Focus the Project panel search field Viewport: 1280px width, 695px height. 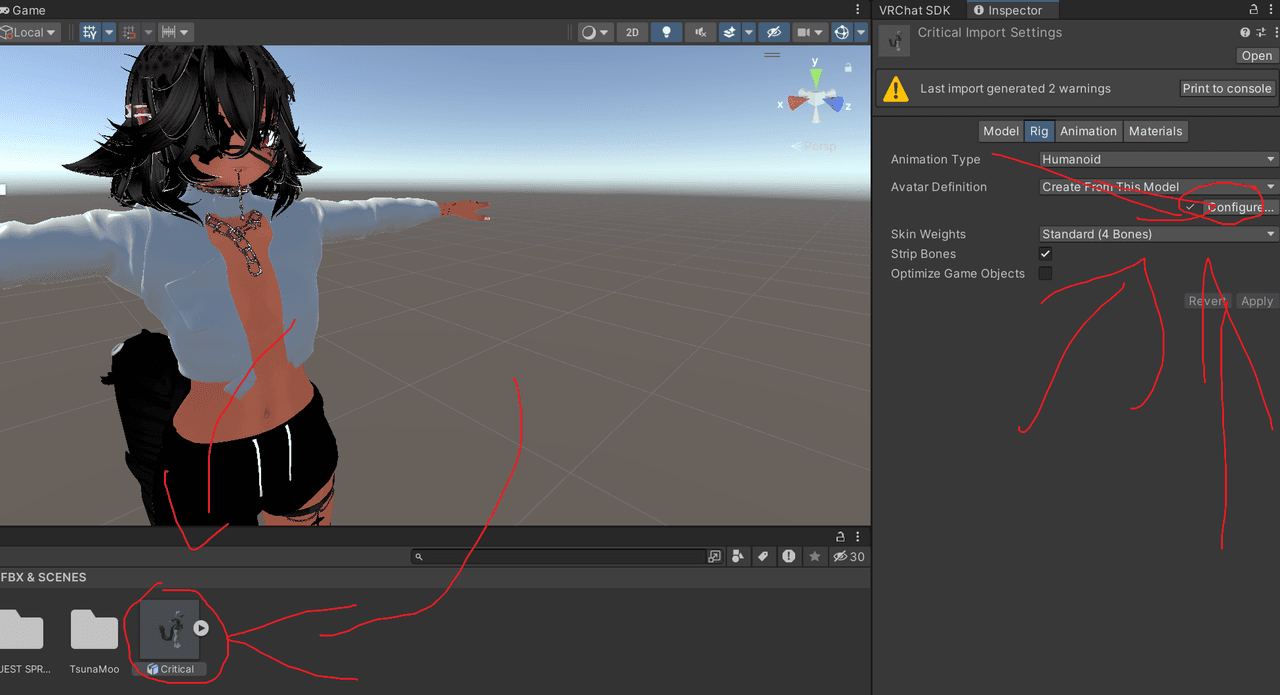tap(559, 556)
